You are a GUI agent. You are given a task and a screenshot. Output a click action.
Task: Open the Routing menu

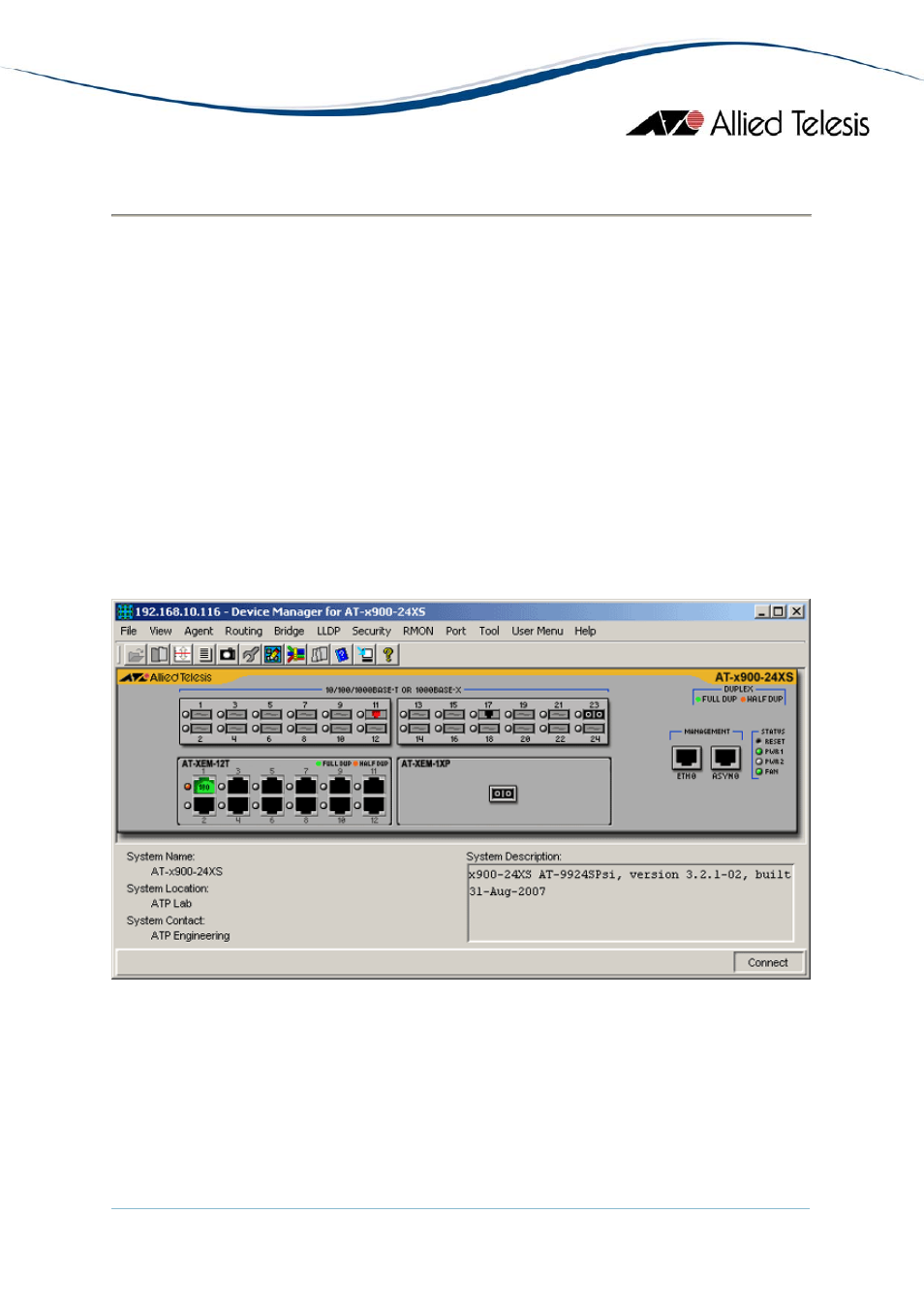pos(244,631)
